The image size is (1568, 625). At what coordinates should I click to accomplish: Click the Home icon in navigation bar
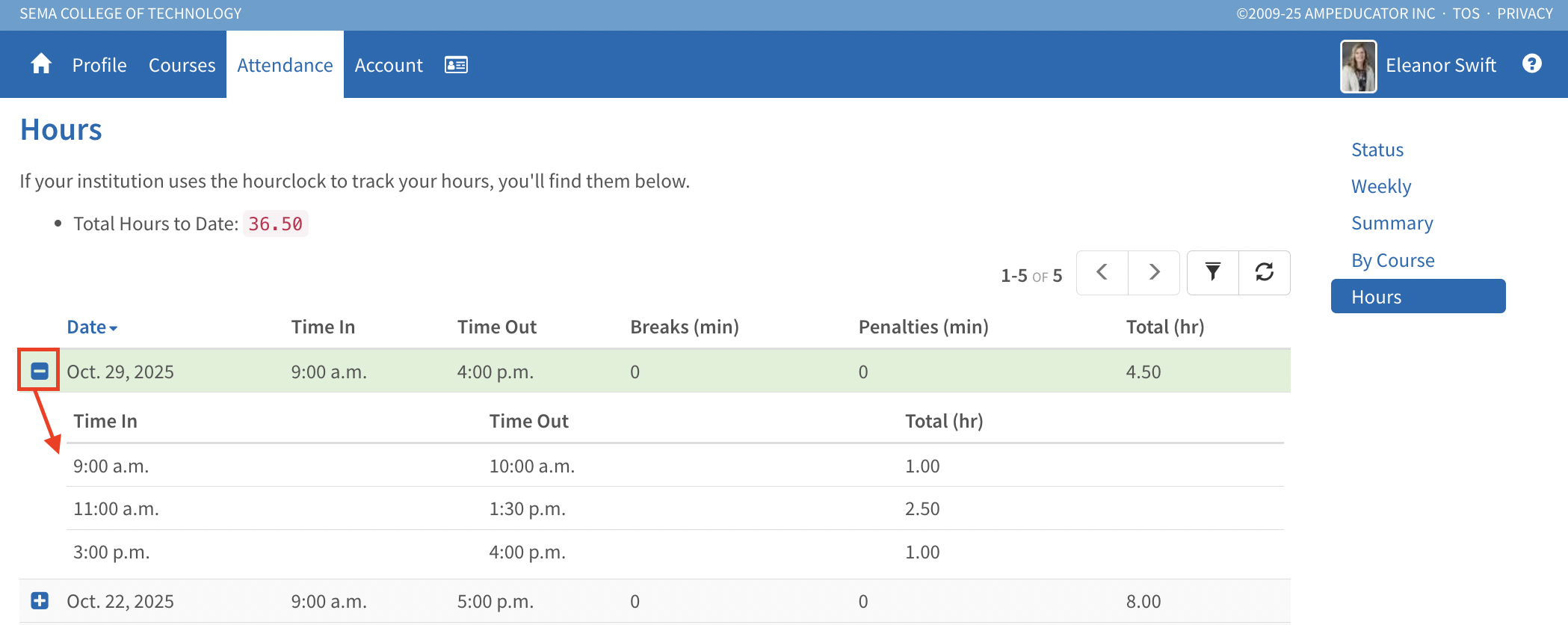coord(41,64)
